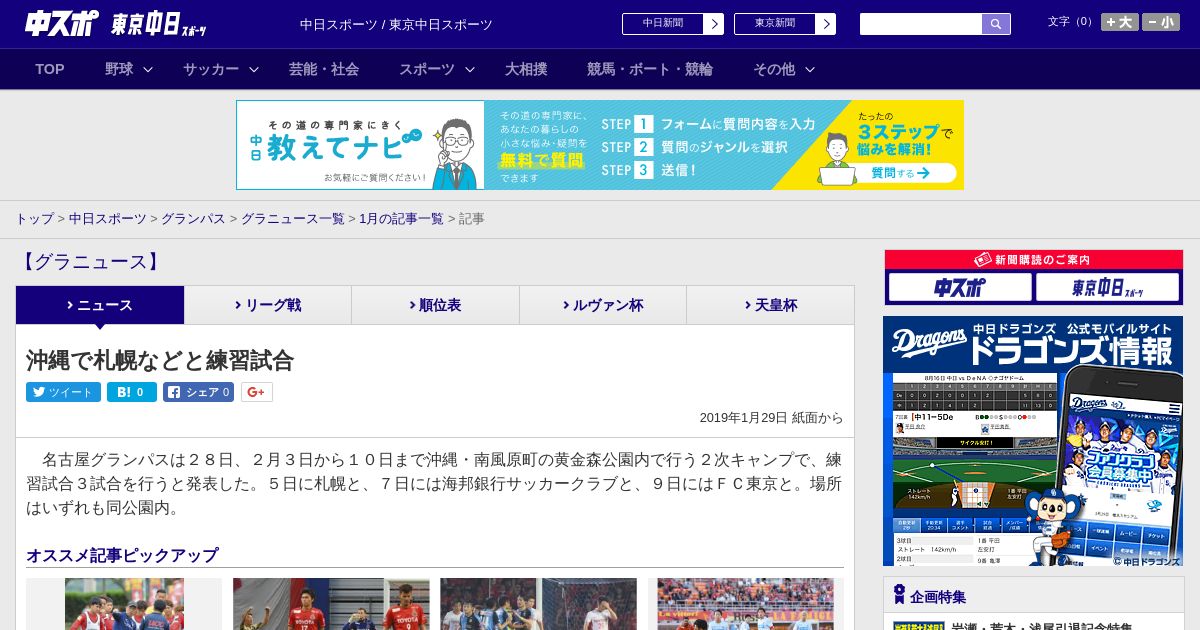Expand the 野球 navigation dropdown
1200x630 pixels.
(x=129, y=69)
